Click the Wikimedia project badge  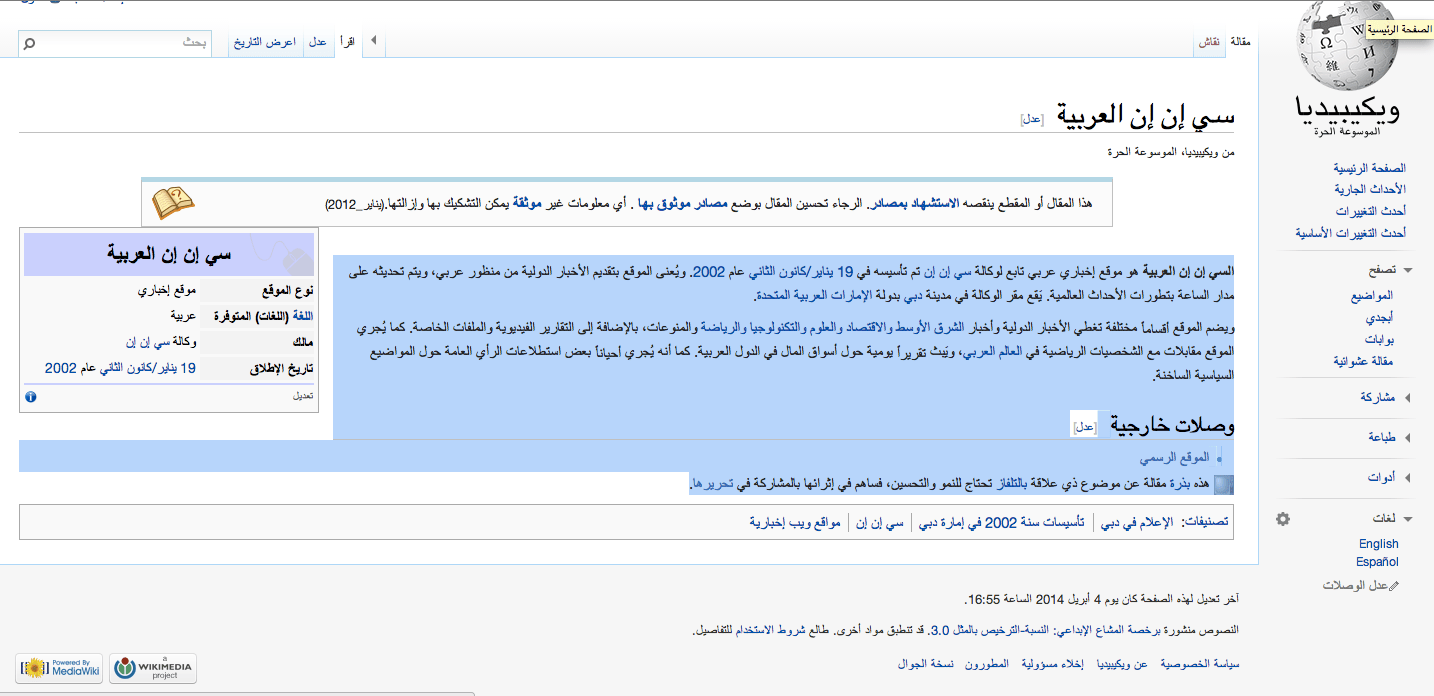pos(153,668)
